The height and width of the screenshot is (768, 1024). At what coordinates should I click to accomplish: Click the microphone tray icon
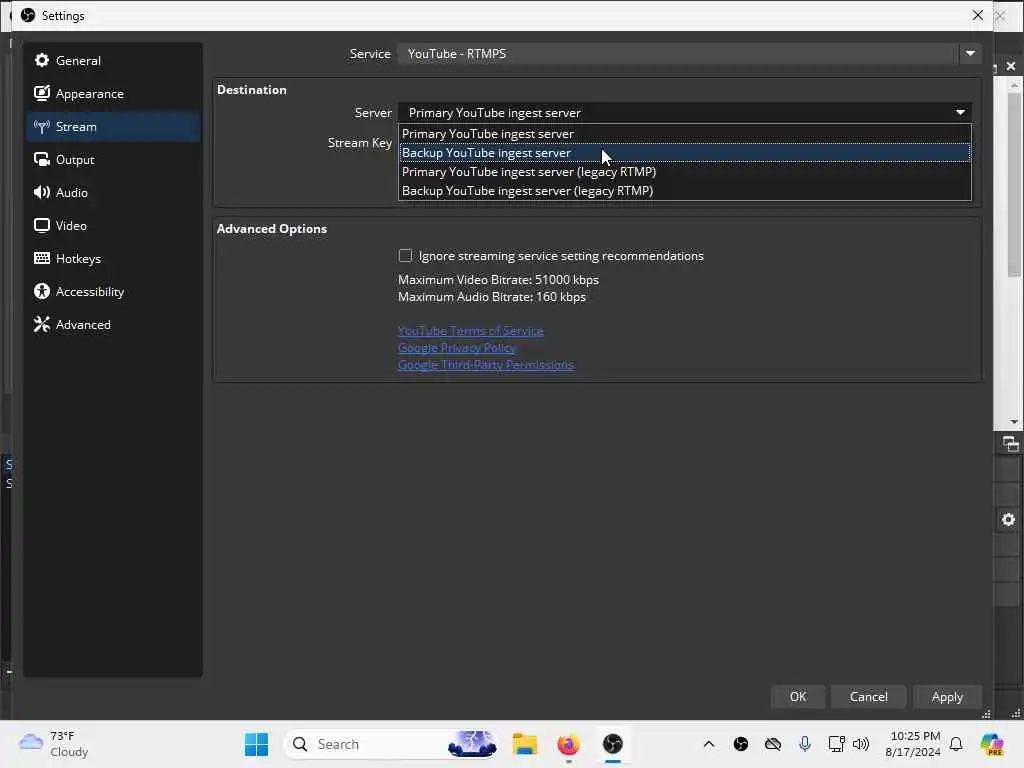click(x=805, y=744)
